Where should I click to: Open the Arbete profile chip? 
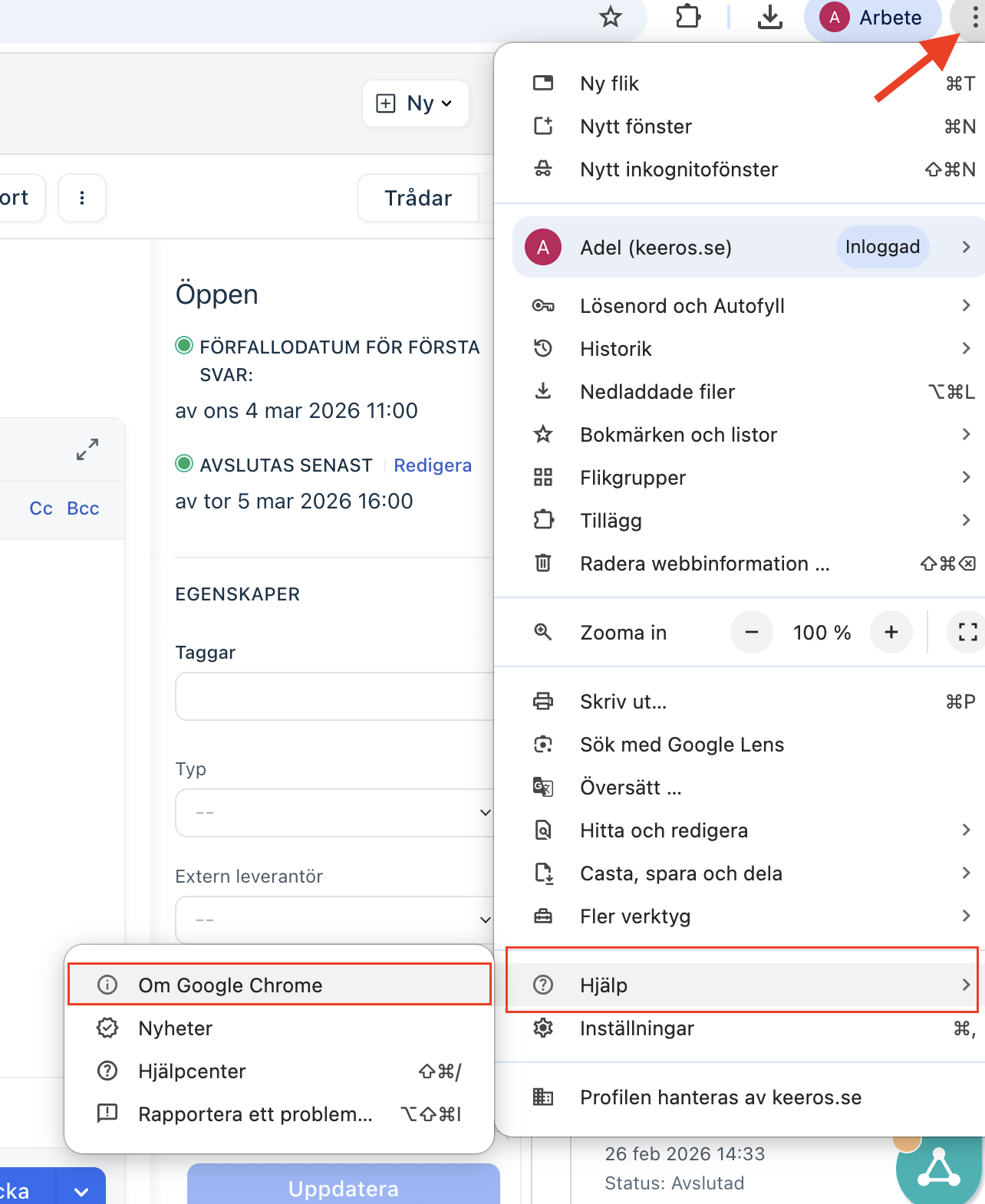click(872, 17)
